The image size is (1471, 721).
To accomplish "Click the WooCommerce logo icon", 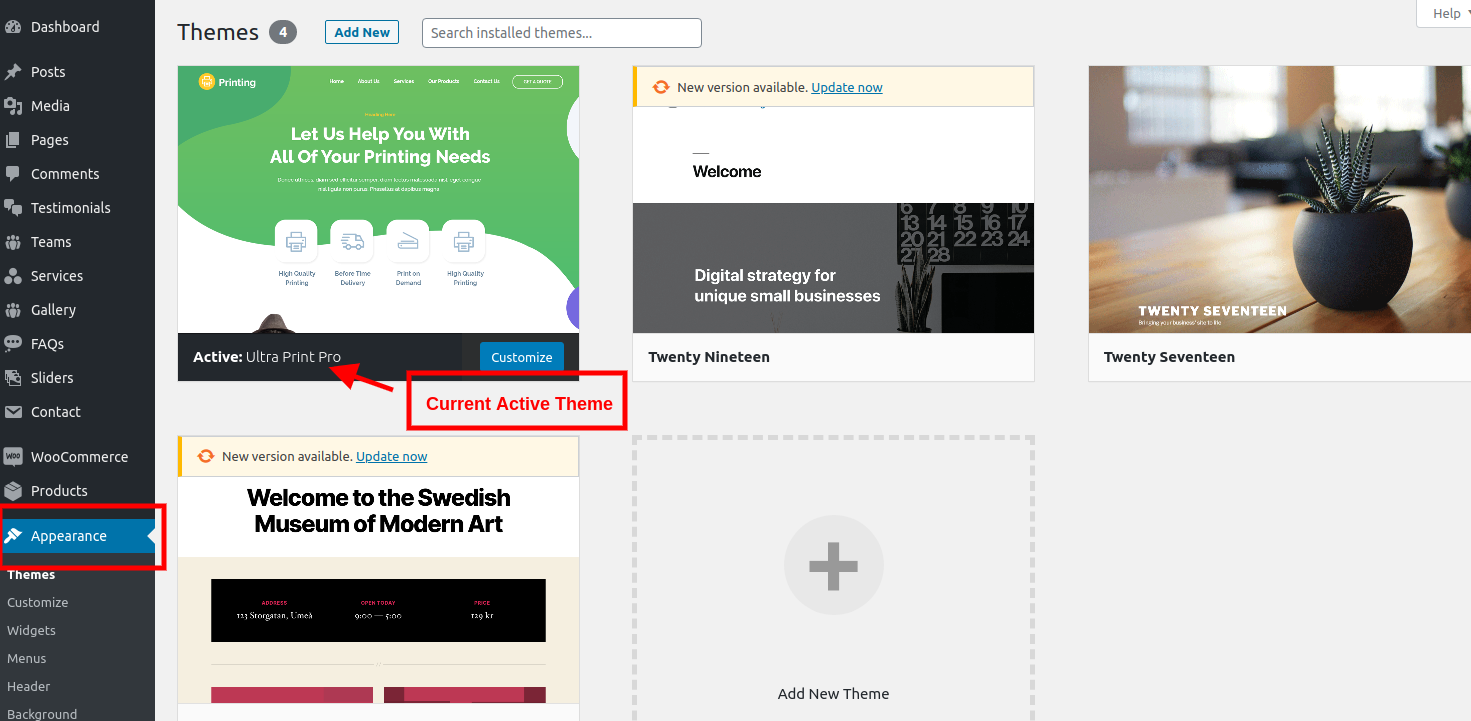I will coord(13,457).
